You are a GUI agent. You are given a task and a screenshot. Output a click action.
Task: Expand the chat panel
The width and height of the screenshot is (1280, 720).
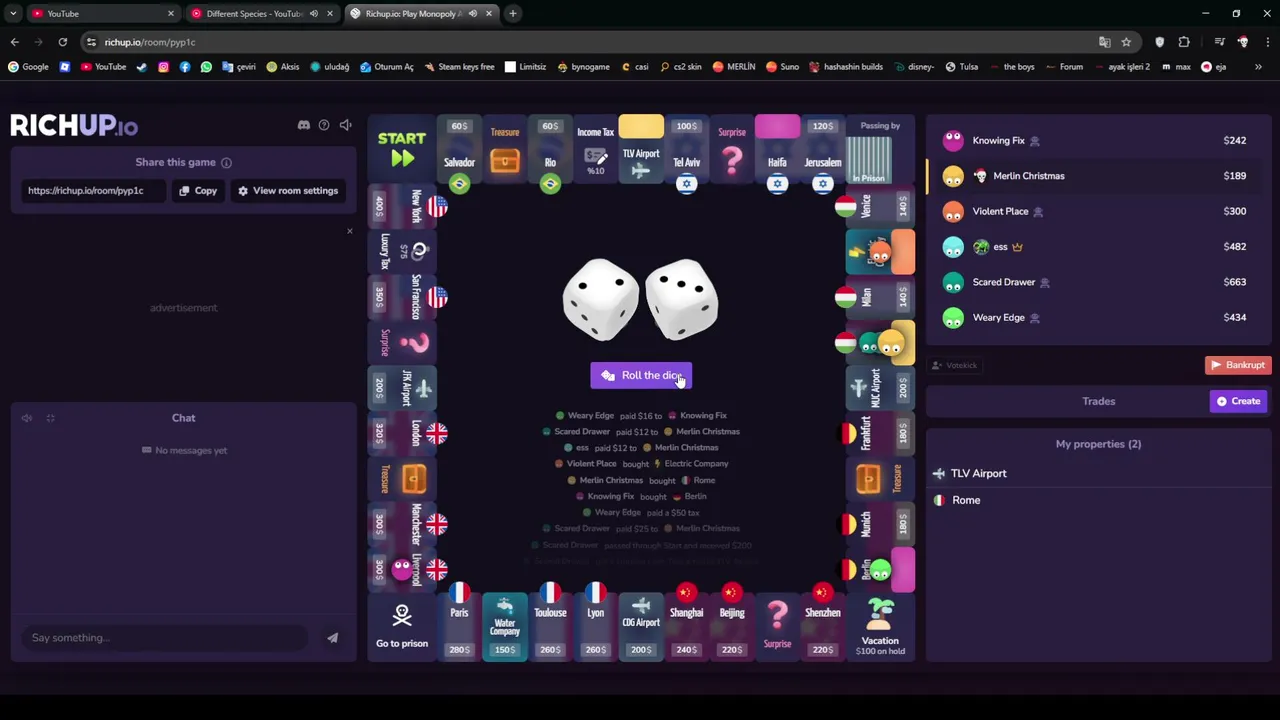coord(50,418)
